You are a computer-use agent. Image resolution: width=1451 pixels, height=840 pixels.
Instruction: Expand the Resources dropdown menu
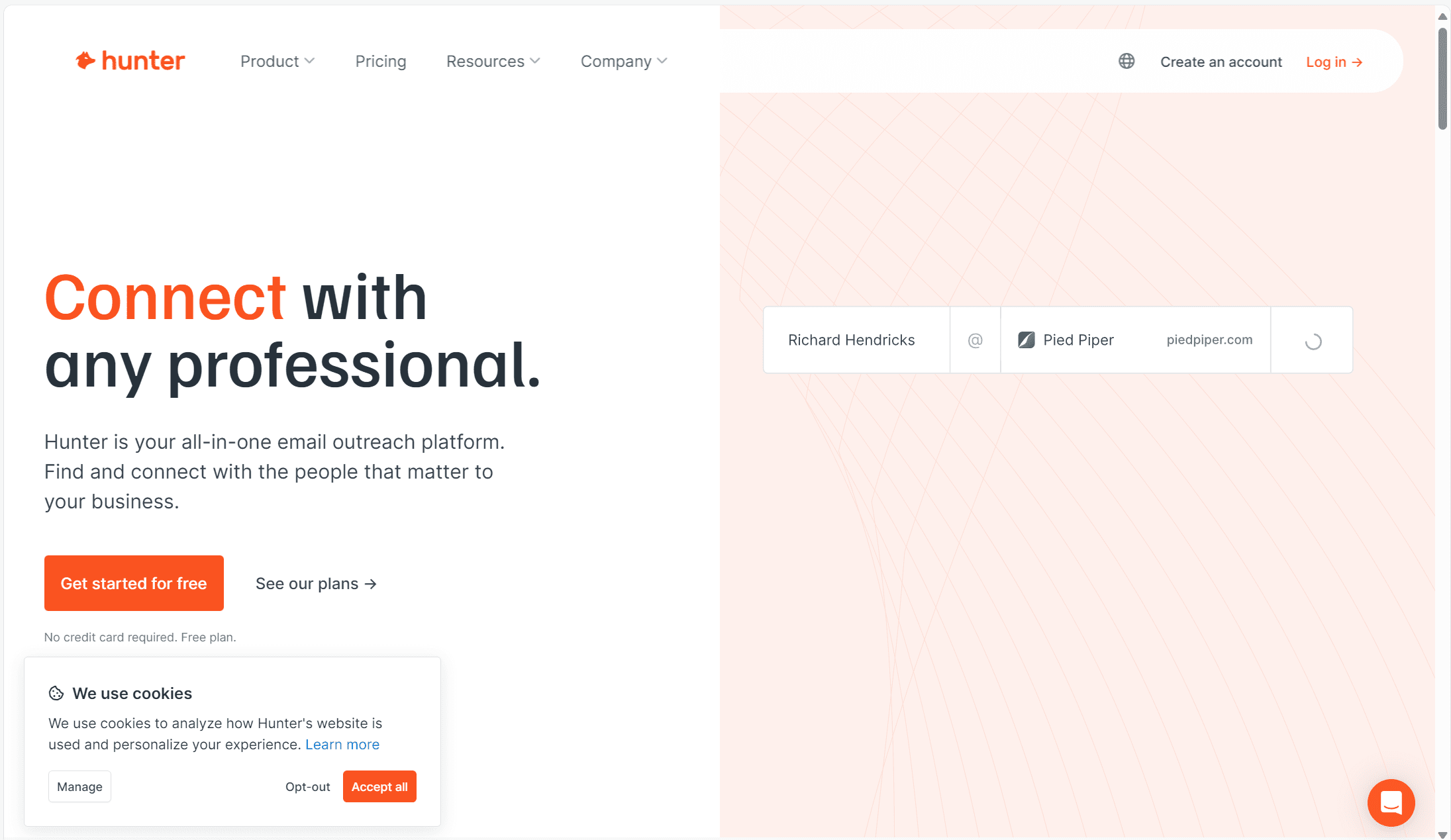(x=494, y=61)
